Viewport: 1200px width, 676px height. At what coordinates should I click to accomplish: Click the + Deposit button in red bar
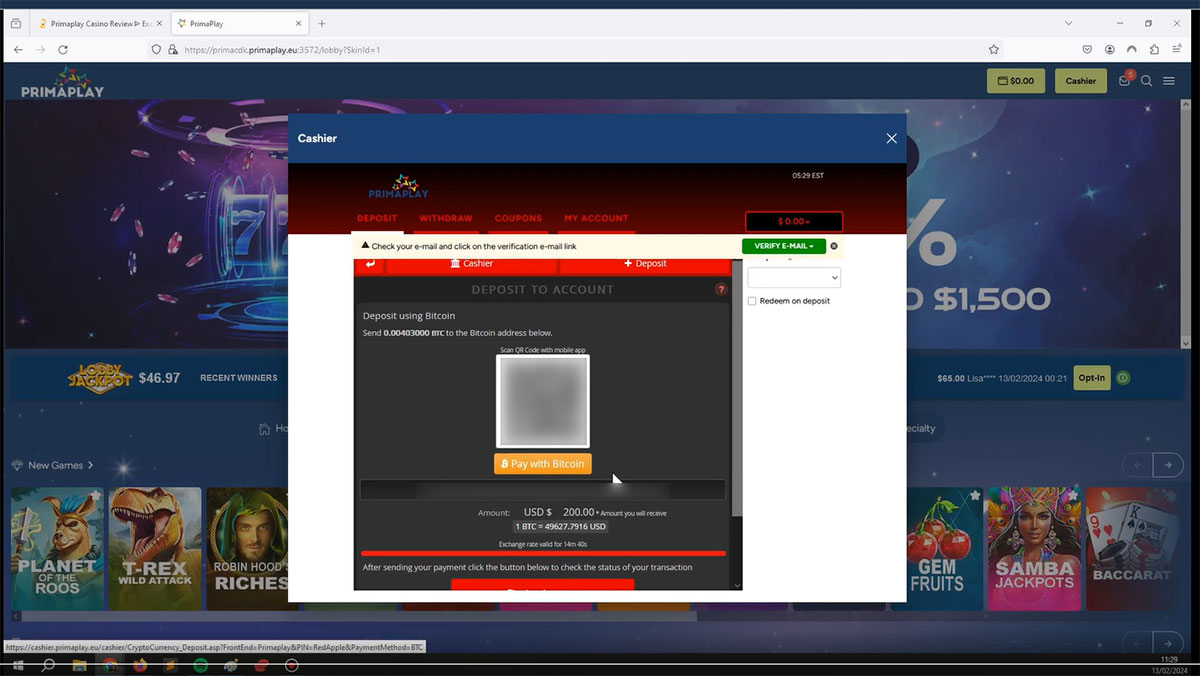coord(645,264)
